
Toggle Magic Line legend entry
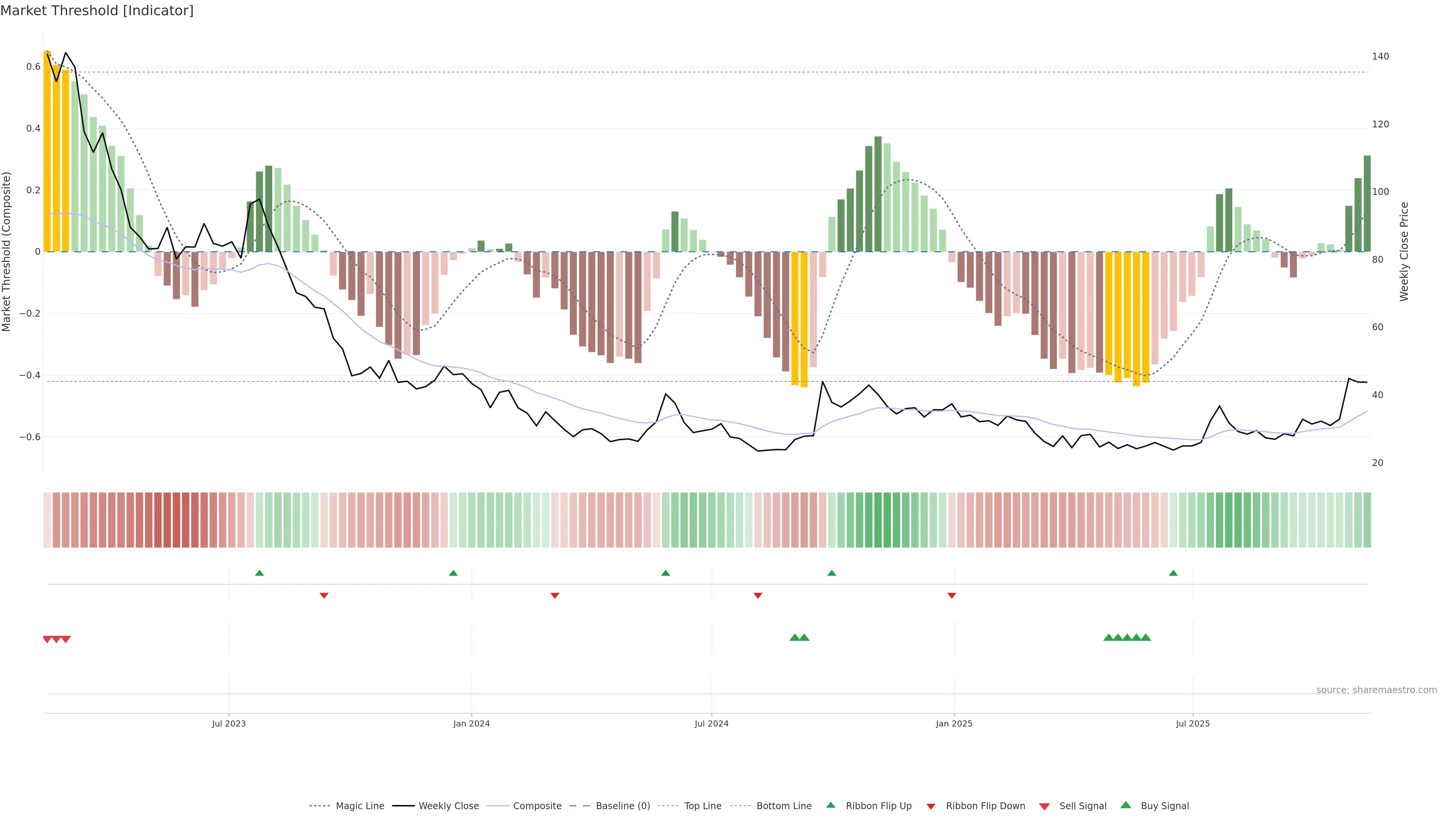coord(359,806)
